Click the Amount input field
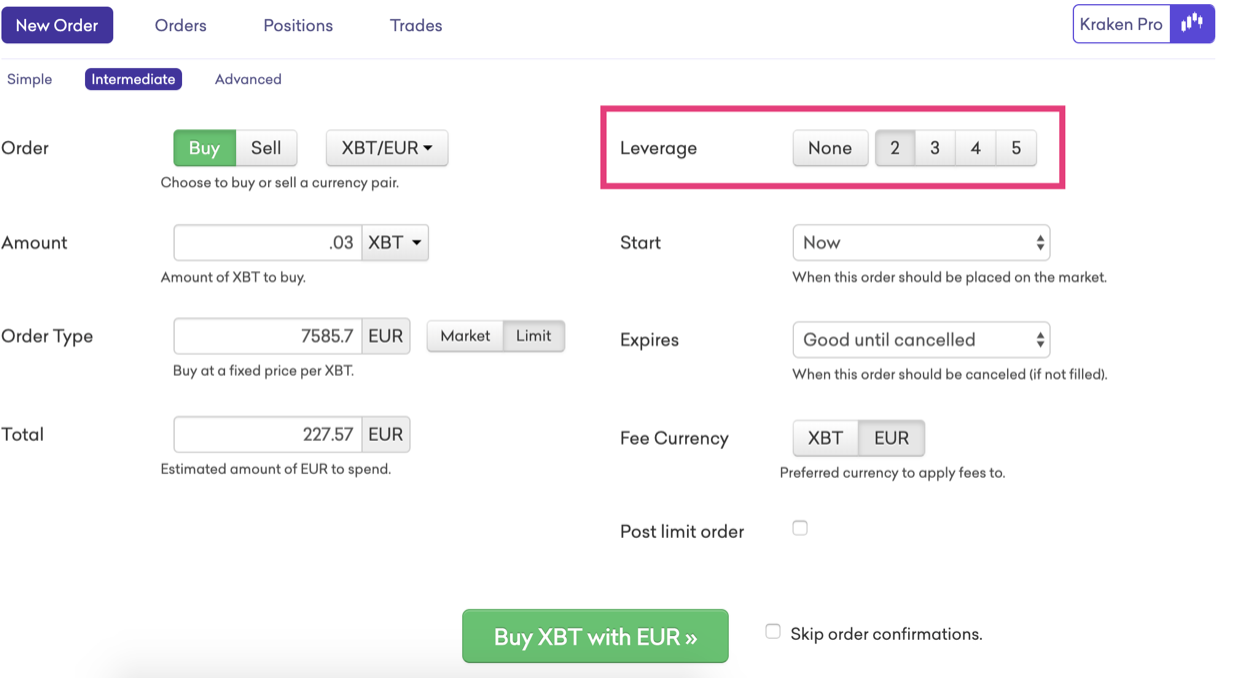Viewport: 1252px width, 688px height. pyautogui.click(x=268, y=243)
